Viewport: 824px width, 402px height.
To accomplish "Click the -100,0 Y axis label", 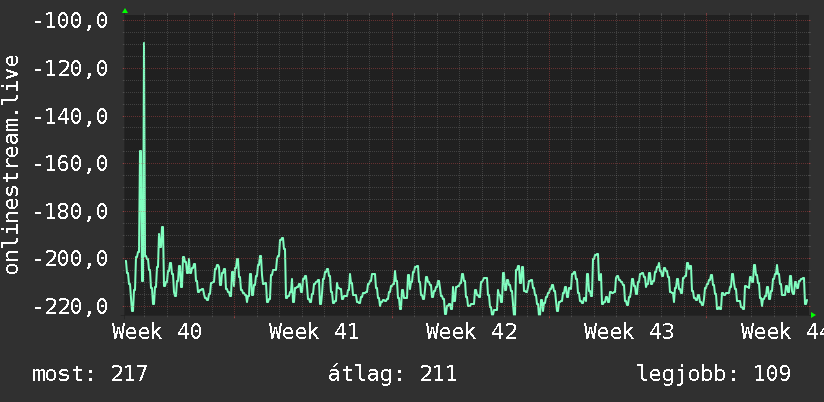I will (x=70, y=22).
